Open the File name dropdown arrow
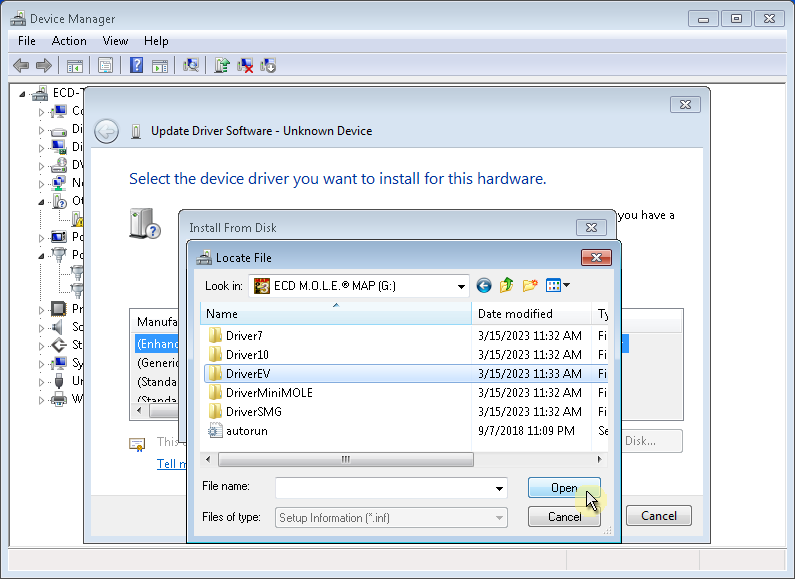The image size is (795, 579). [x=499, y=488]
